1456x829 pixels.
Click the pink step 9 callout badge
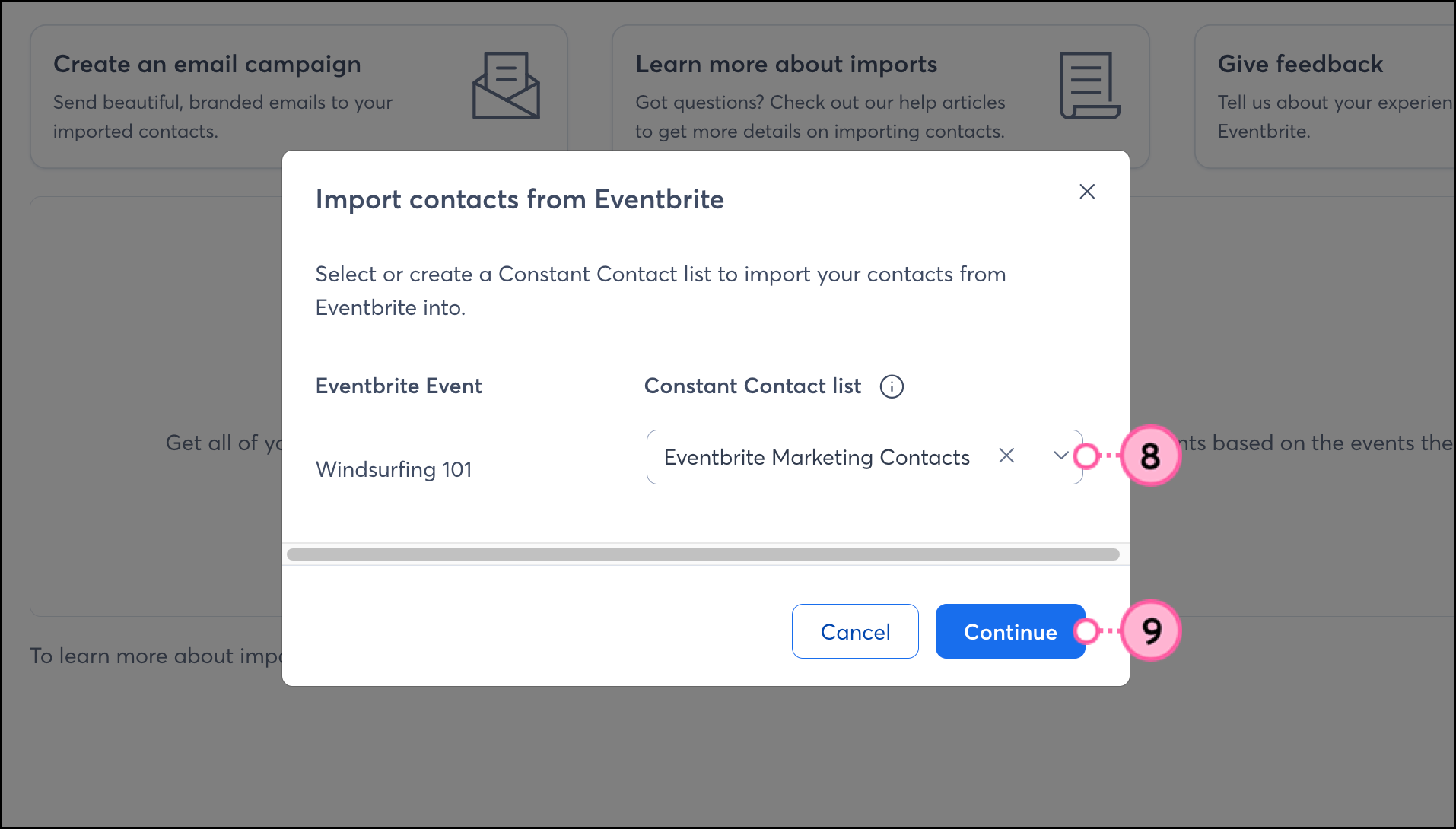(1150, 630)
